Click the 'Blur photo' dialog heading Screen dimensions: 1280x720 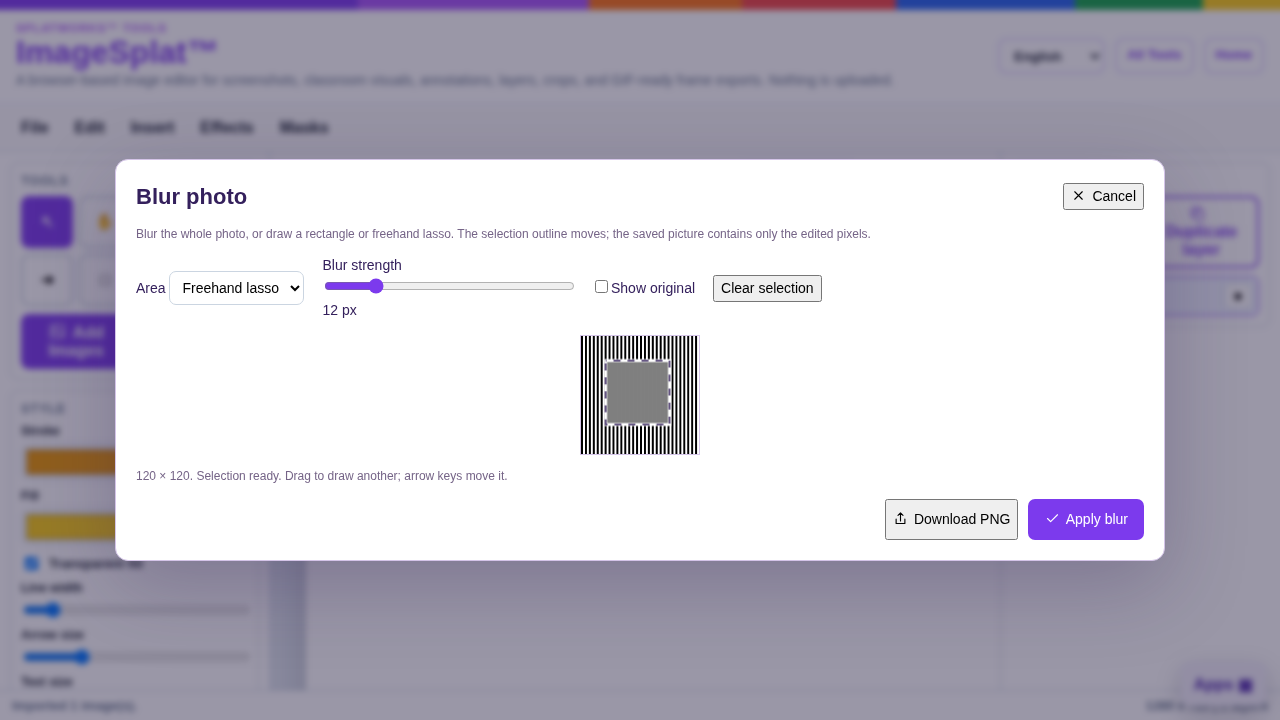point(191,197)
